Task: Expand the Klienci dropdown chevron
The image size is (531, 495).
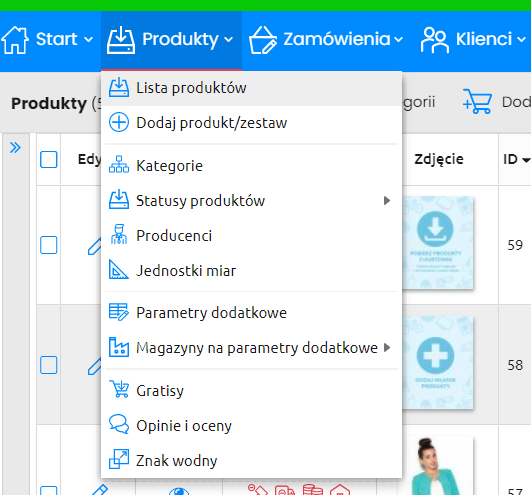Action: [521, 40]
